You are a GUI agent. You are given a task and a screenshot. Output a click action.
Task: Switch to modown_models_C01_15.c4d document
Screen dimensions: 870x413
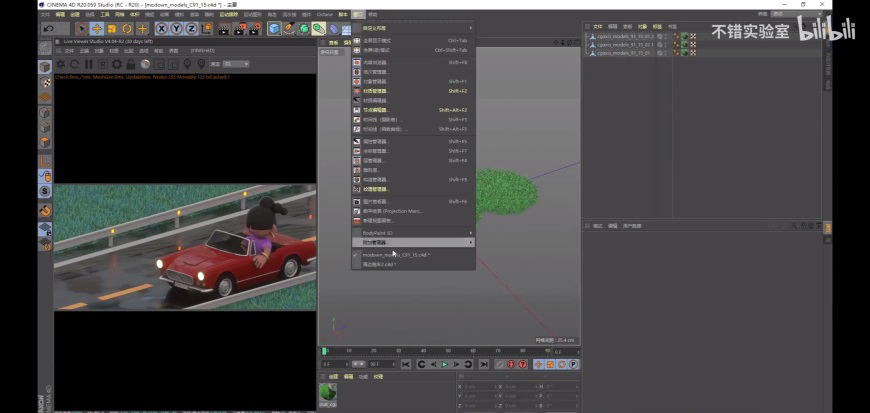pyautogui.click(x=395, y=255)
